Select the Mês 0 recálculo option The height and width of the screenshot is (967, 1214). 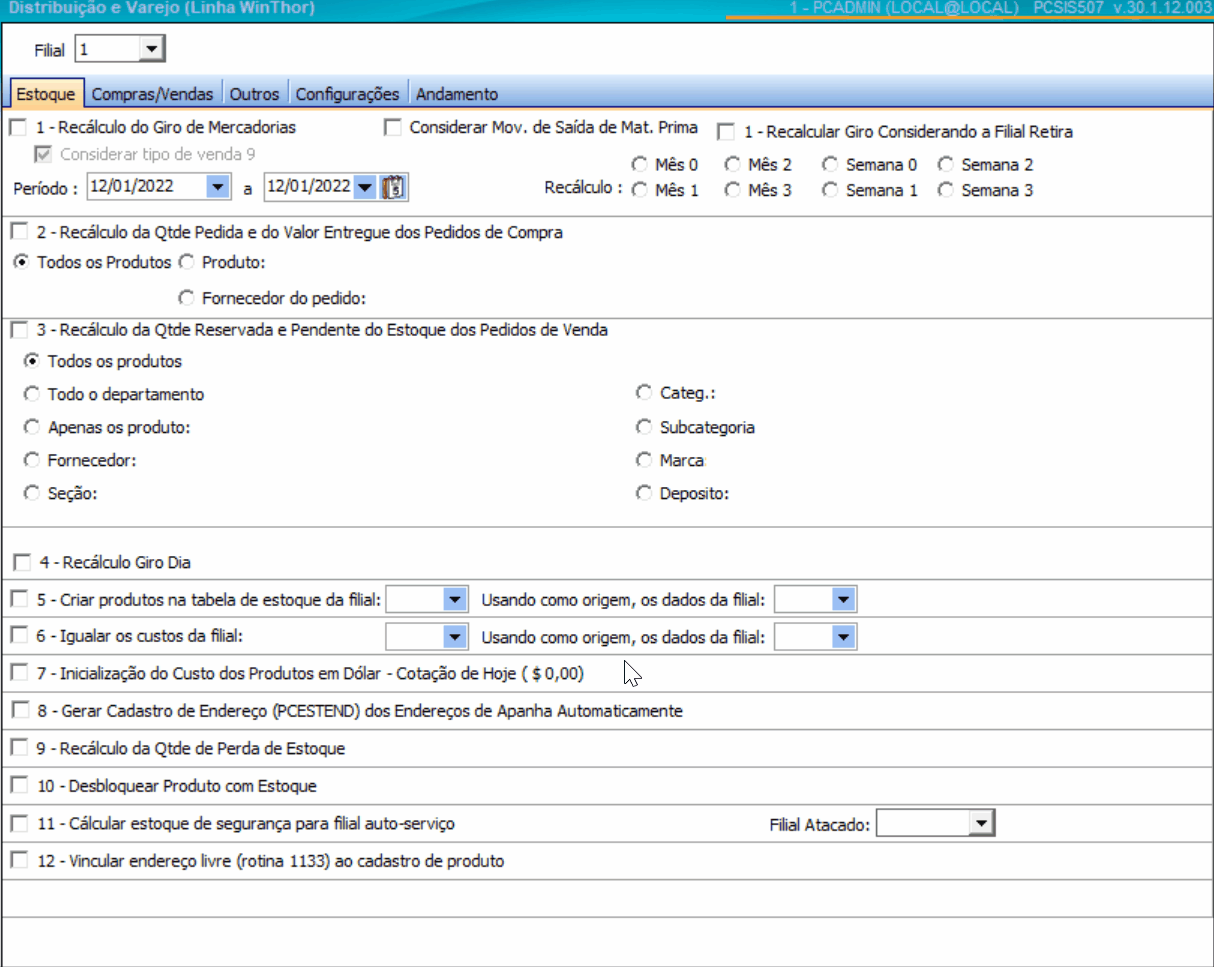(x=639, y=164)
